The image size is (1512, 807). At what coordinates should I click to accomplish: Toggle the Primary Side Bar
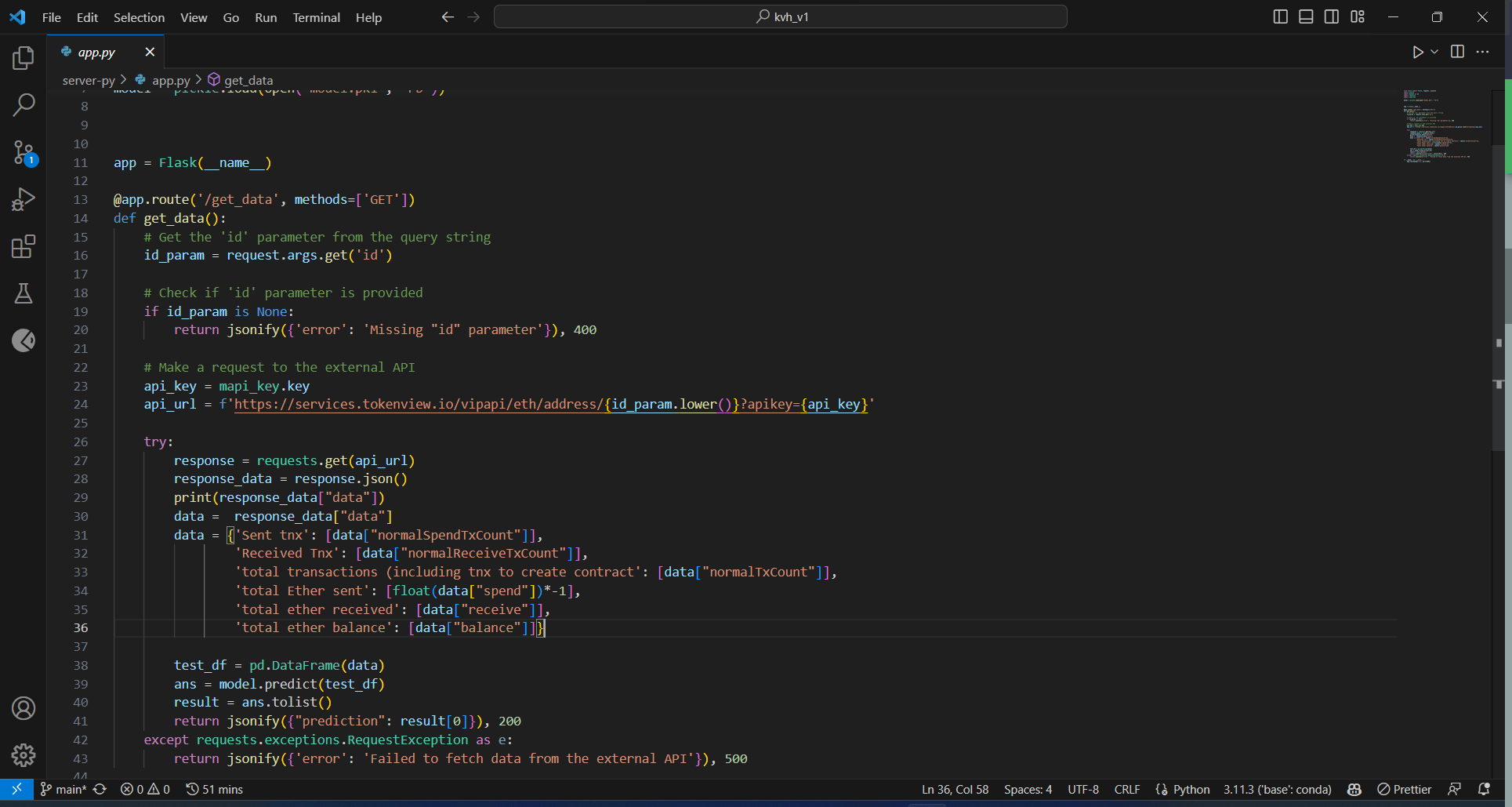coord(1280,16)
